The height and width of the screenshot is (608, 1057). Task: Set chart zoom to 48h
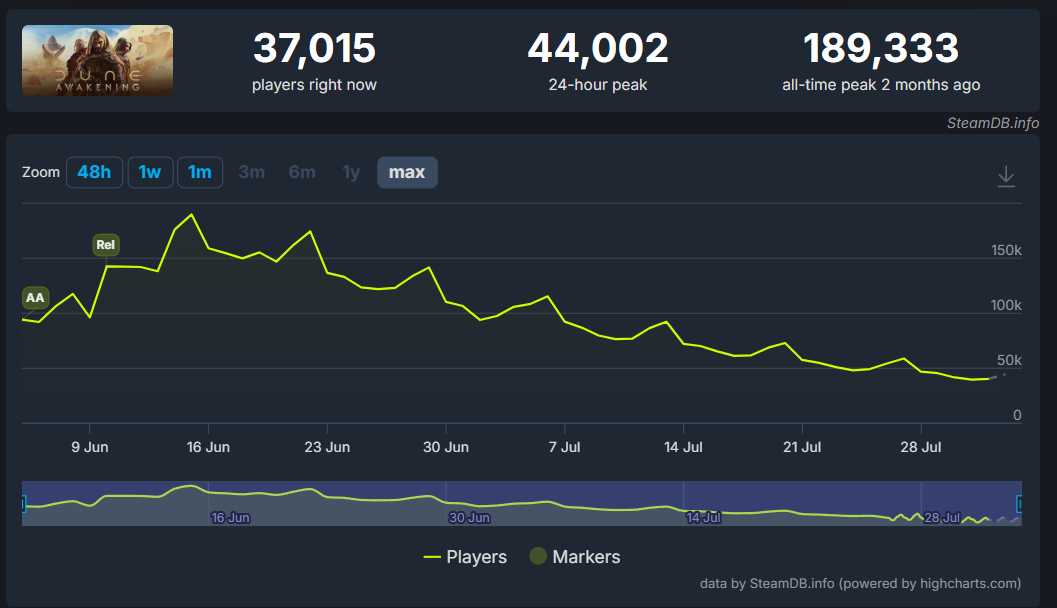[94, 173]
